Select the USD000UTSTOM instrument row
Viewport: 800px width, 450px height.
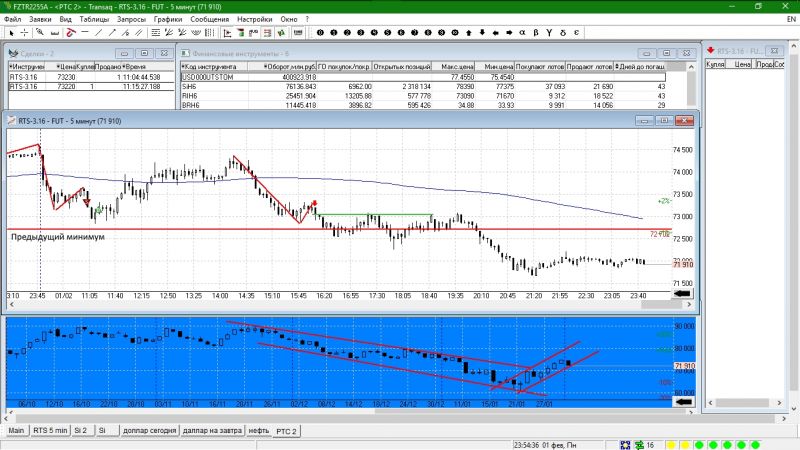coord(423,77)
